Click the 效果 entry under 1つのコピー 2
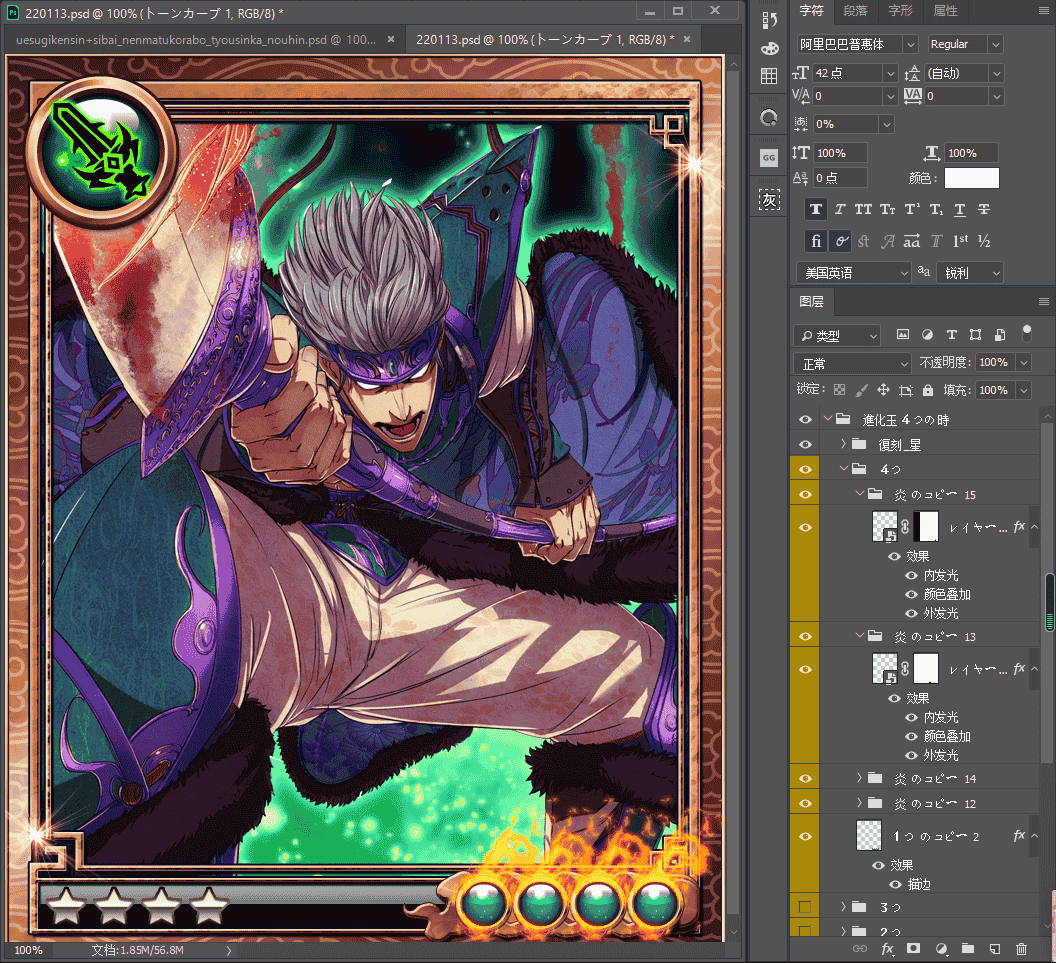 pos(902,865)
